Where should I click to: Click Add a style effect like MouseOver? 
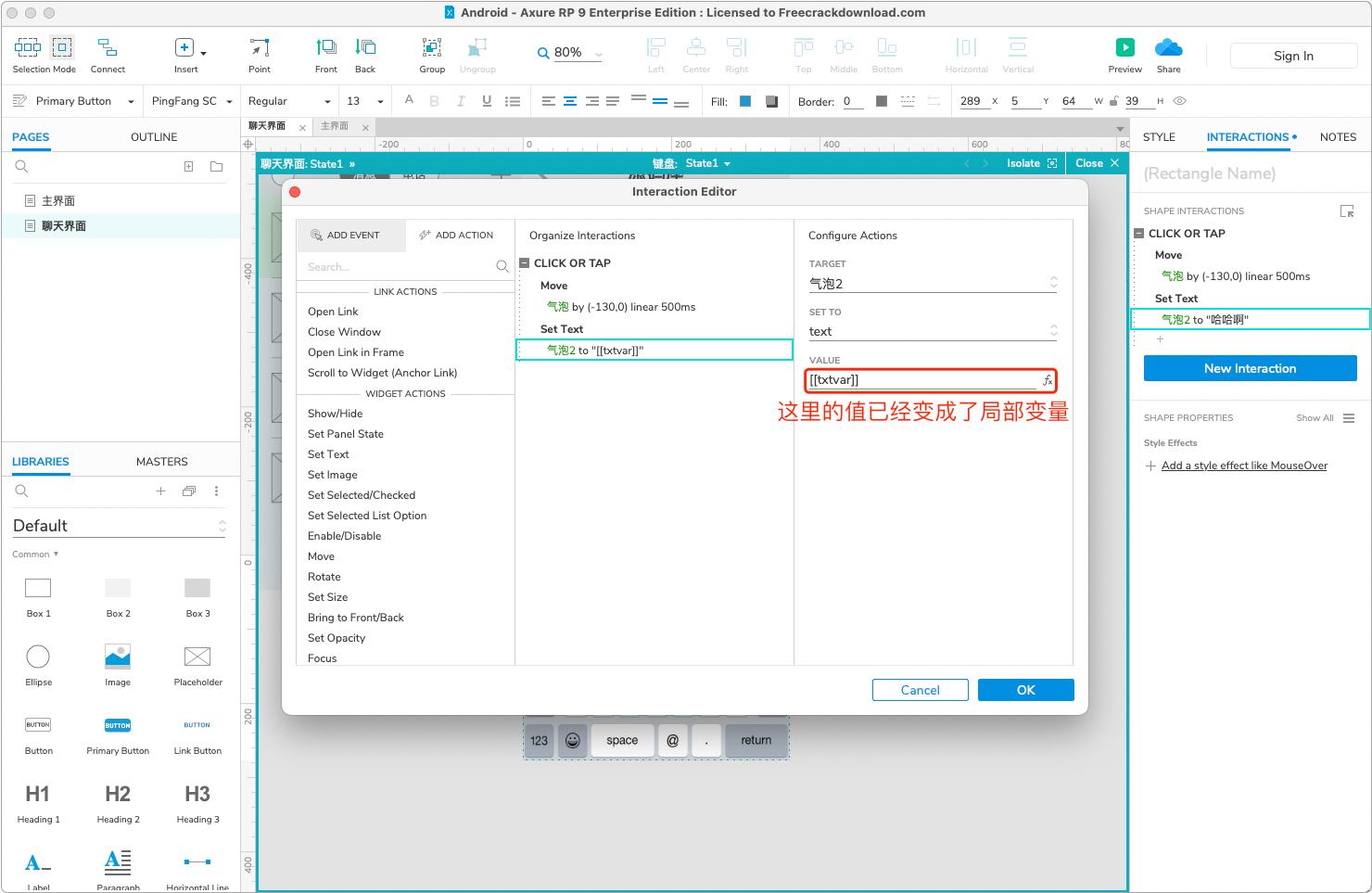[x=1244, y=466]
